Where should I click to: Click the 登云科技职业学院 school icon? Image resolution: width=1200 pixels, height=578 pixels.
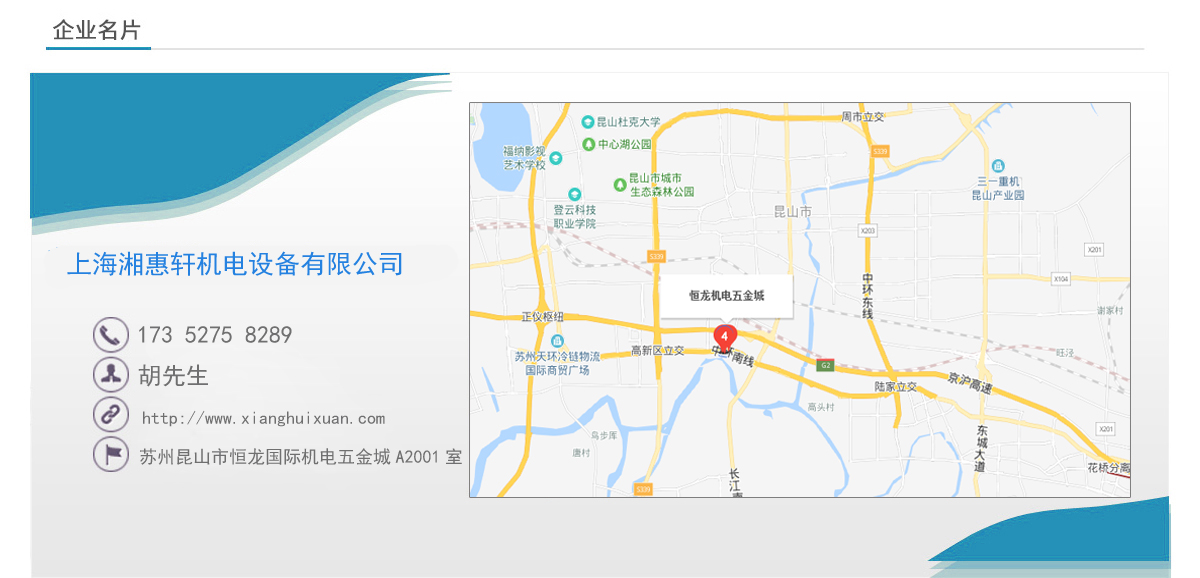point(574,194)
